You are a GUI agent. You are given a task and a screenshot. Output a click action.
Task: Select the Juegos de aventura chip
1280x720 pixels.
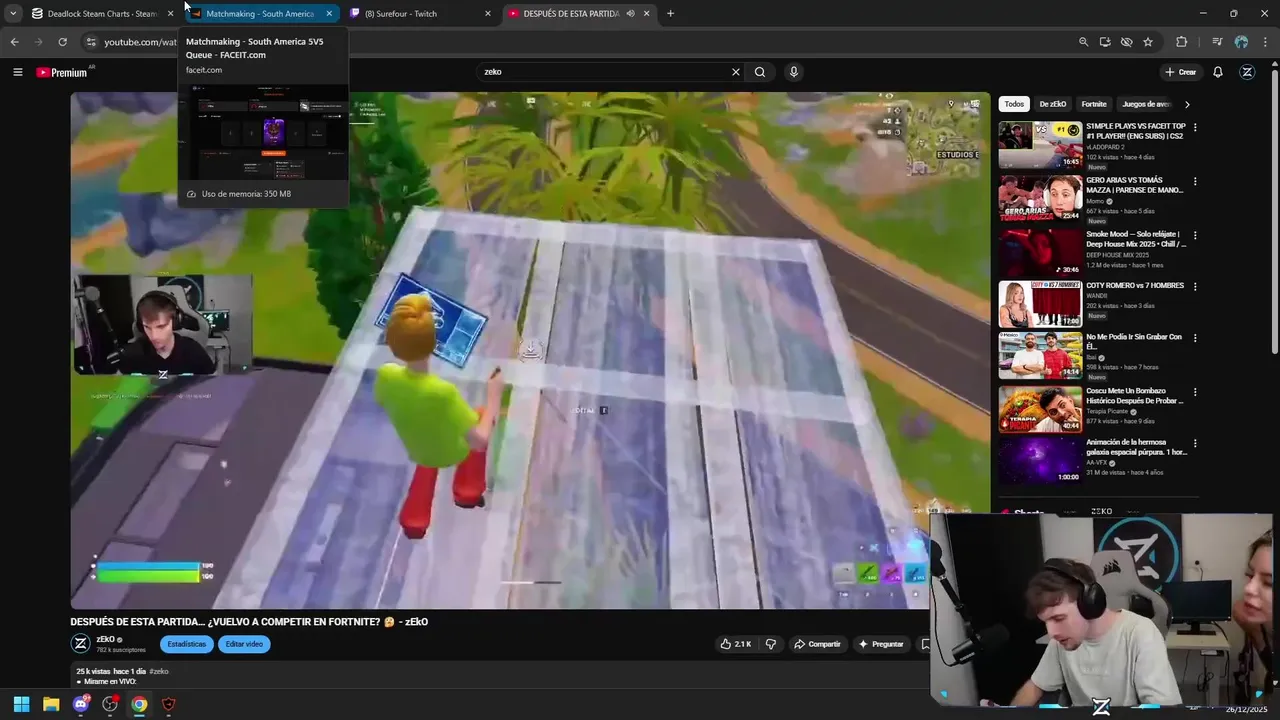(1146, 104)
